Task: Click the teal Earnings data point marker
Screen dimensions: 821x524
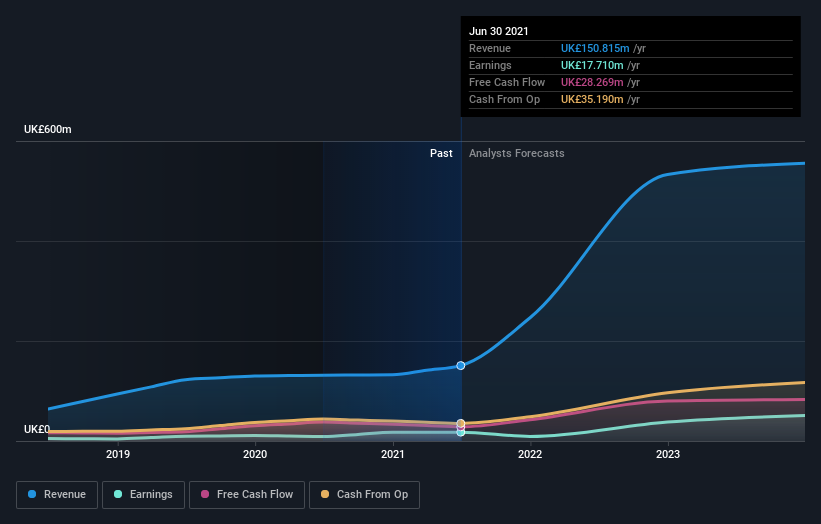Action: (x=461, y=432)
